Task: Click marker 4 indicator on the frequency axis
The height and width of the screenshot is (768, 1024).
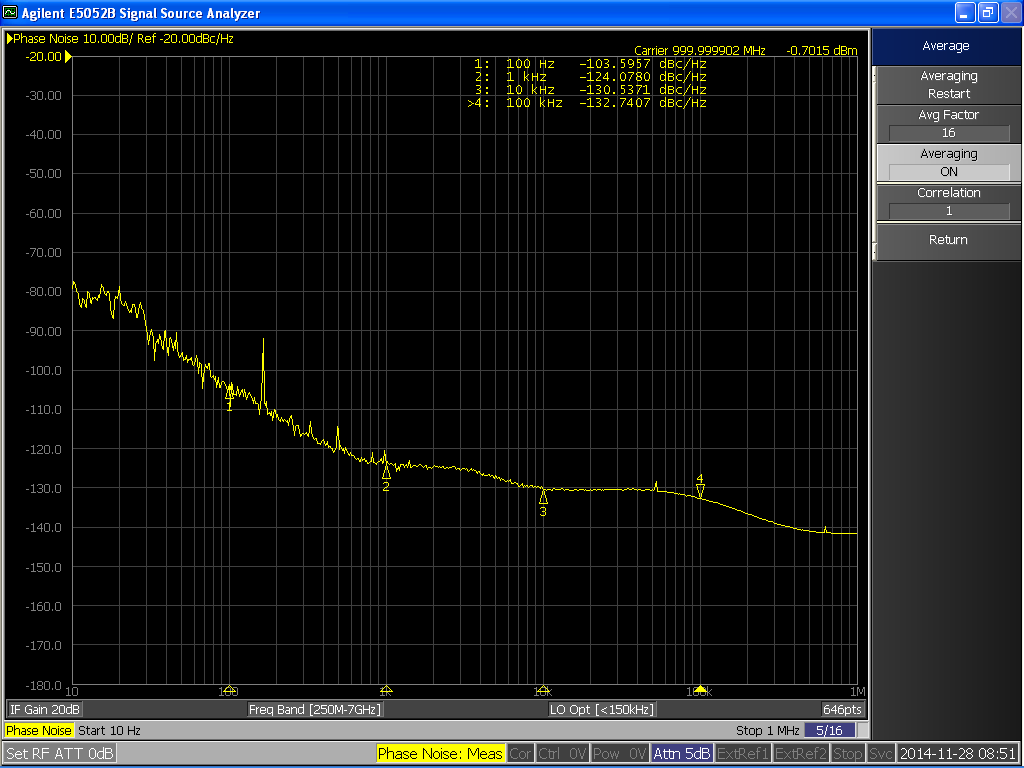Action: [700, 690]
